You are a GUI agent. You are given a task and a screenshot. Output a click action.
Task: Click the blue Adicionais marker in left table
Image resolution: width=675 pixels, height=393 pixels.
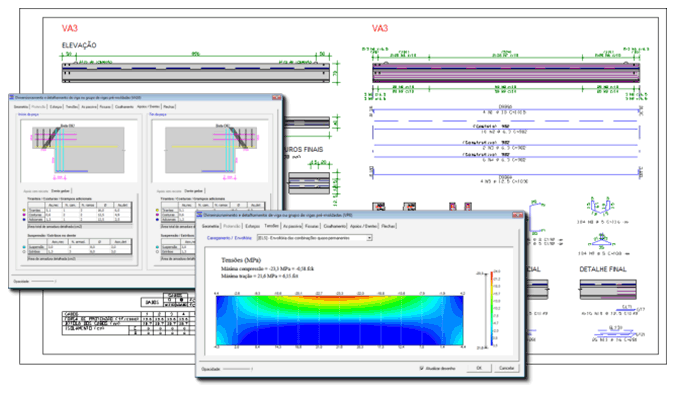pos(24,219)
